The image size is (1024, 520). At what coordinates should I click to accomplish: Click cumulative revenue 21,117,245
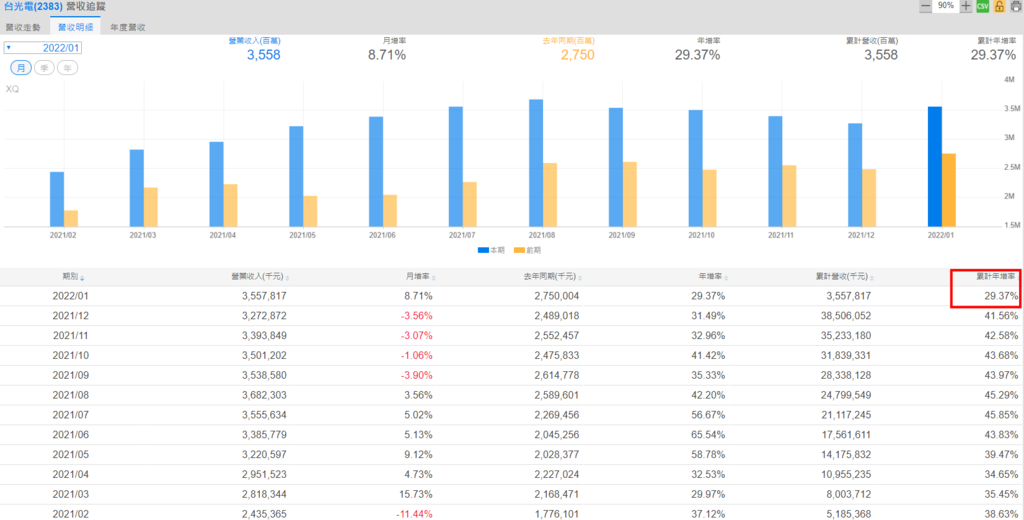point(844,415)
